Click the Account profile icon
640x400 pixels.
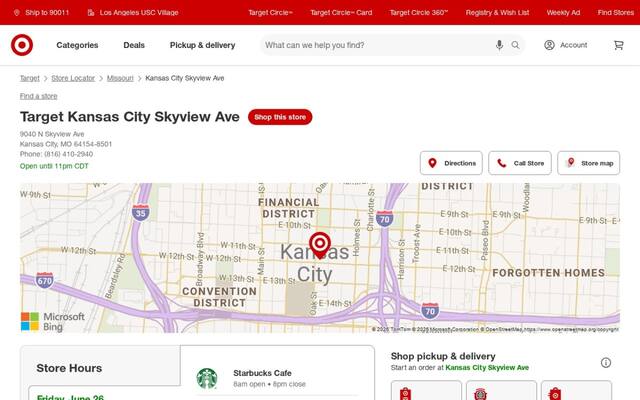pyautogui.click(x=549, y=45)
